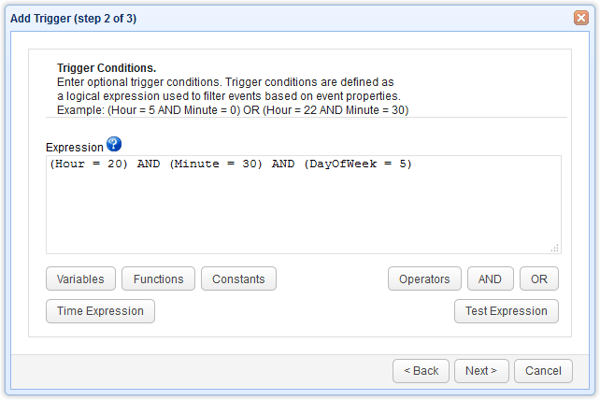This screenshot has width=600, height=400.
Task: Cancel the trigger wizard
Action: point(543,371)
